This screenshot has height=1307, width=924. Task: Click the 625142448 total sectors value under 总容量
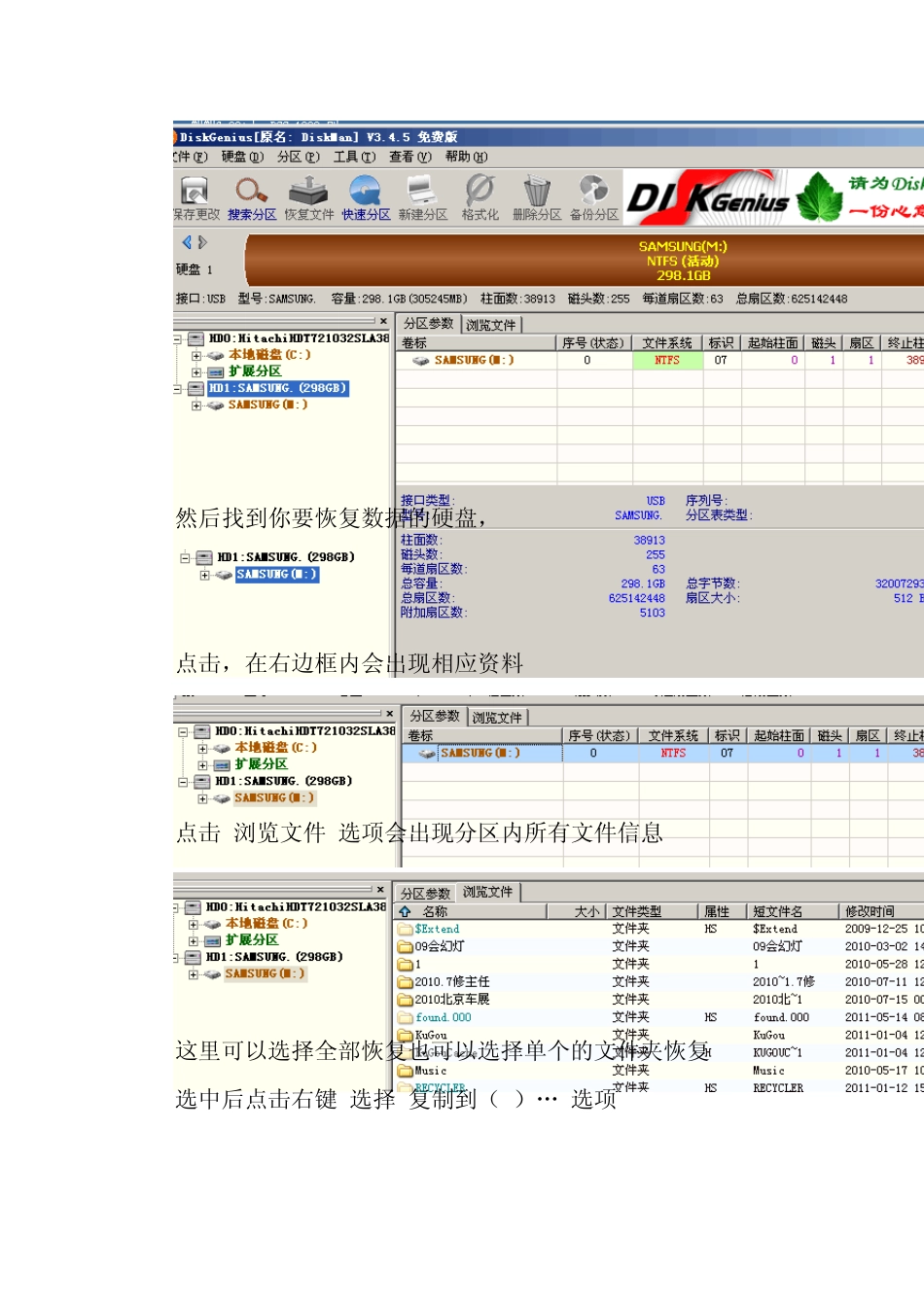coord(637,599)
